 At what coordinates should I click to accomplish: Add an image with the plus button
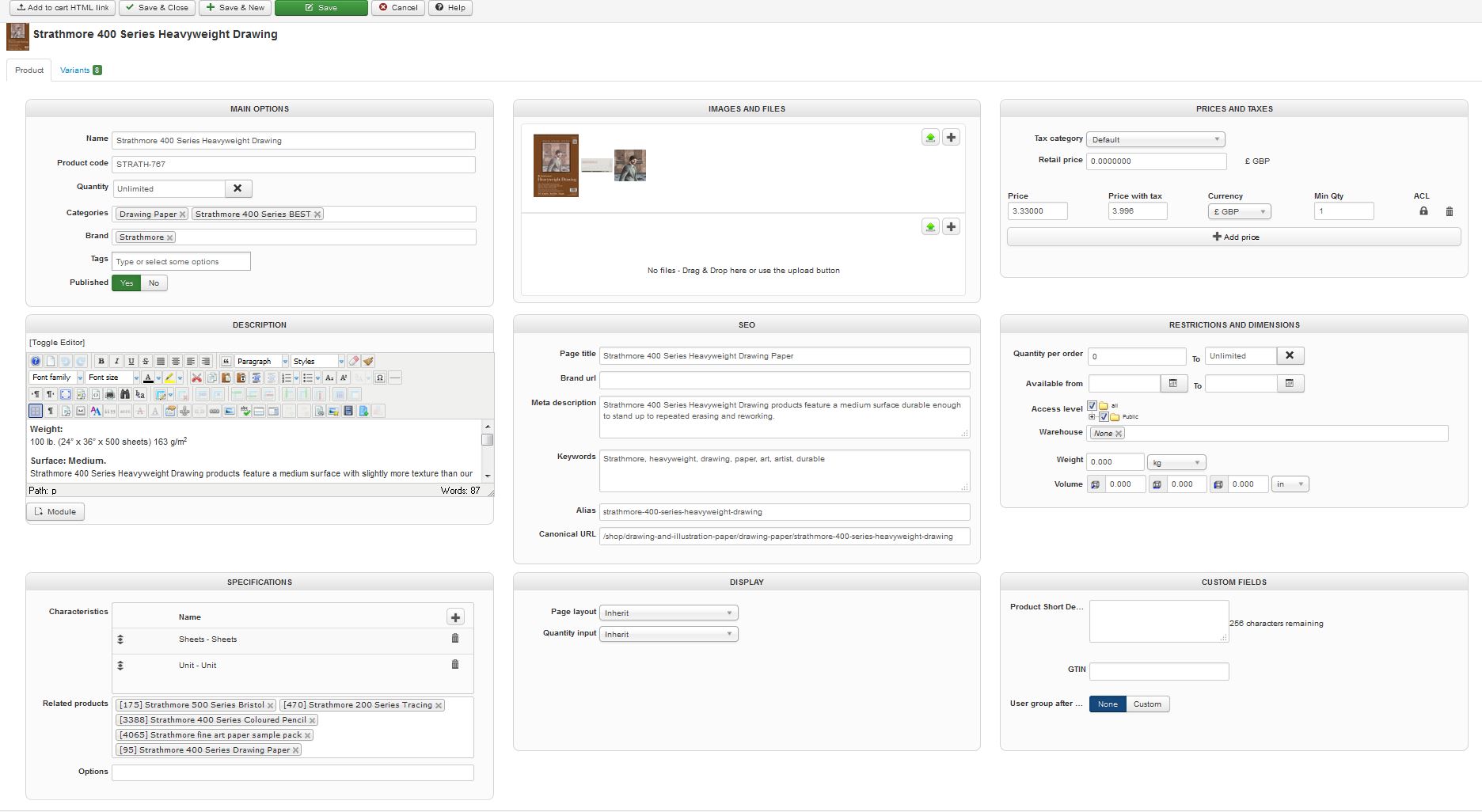point(951,138)
